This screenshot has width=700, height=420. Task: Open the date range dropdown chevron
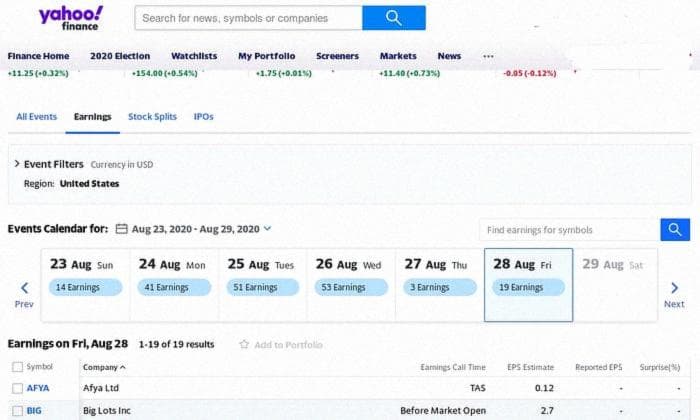tap(267, 229)
